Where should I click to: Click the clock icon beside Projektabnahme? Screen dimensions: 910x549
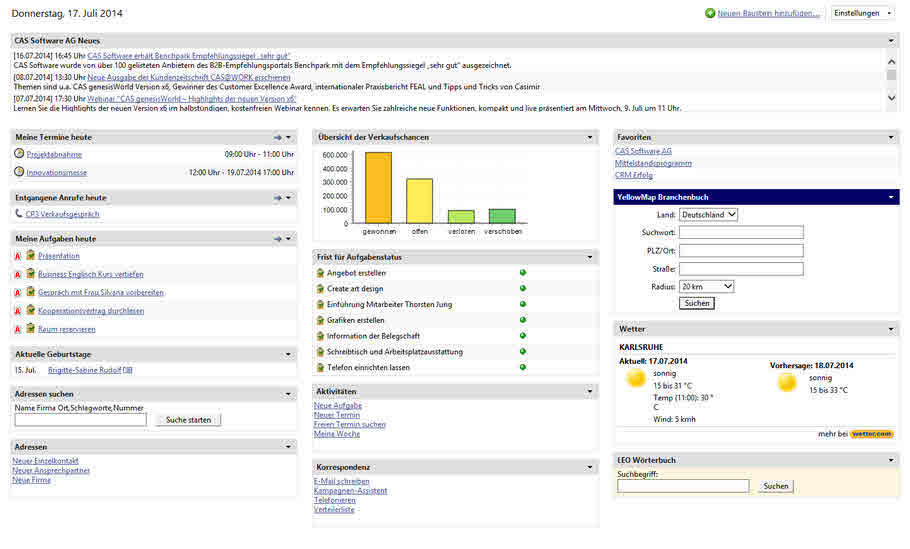click(x=19, y=154)
